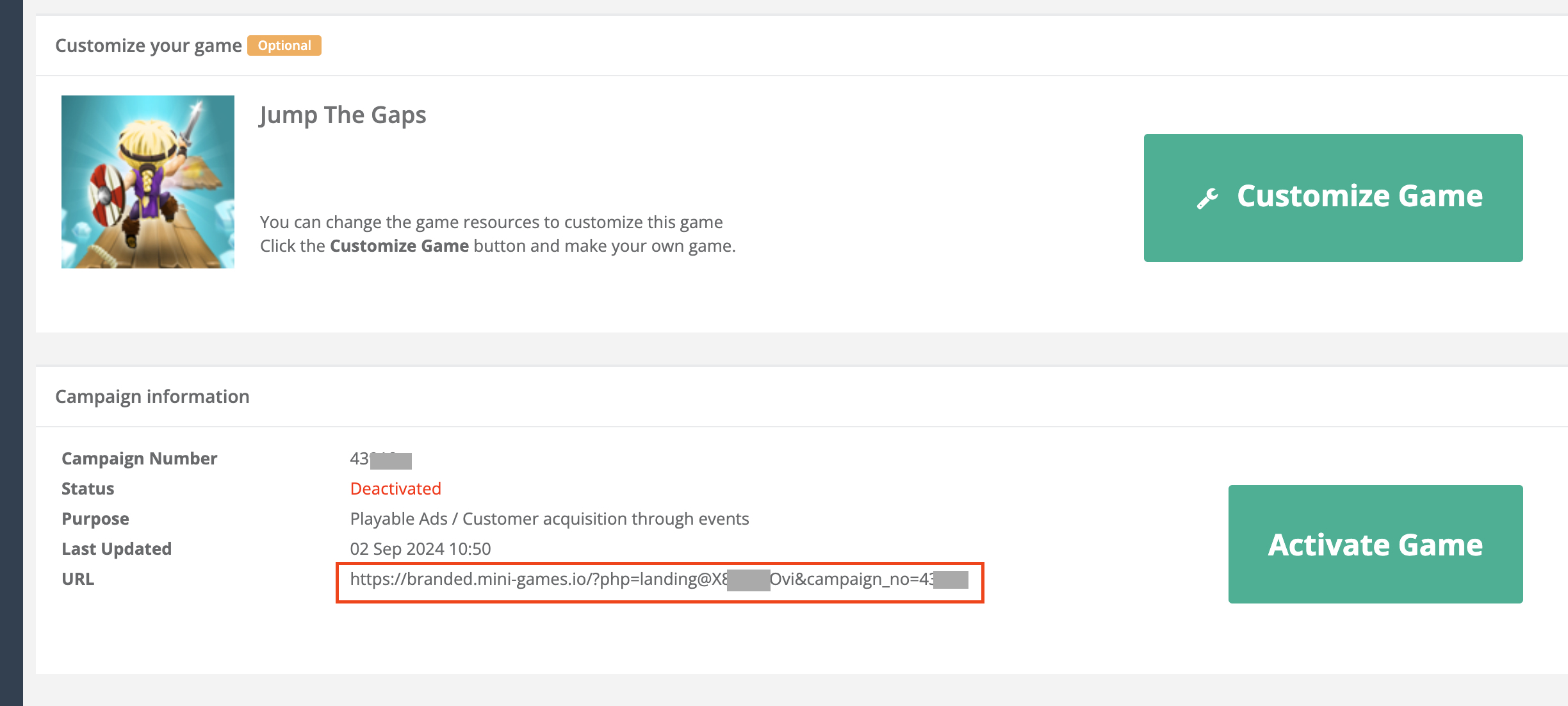The width and height of the screenshot is (1568, 706).
Task: Click the bold Customize Game text in description
Action: [399, 246]
